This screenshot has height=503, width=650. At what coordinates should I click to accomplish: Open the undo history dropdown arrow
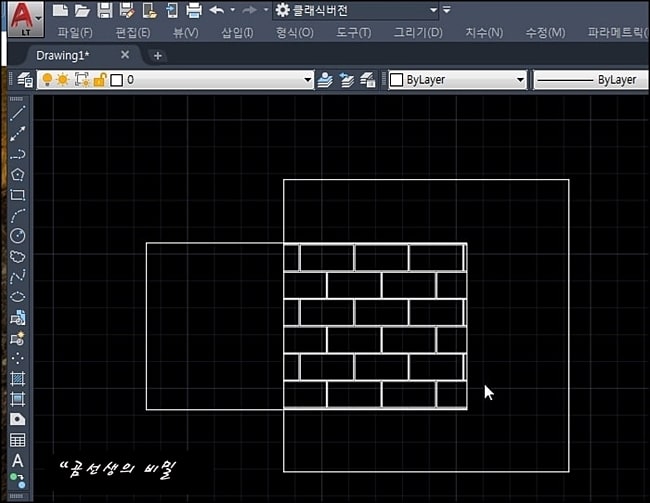click(x=233, y=10)
